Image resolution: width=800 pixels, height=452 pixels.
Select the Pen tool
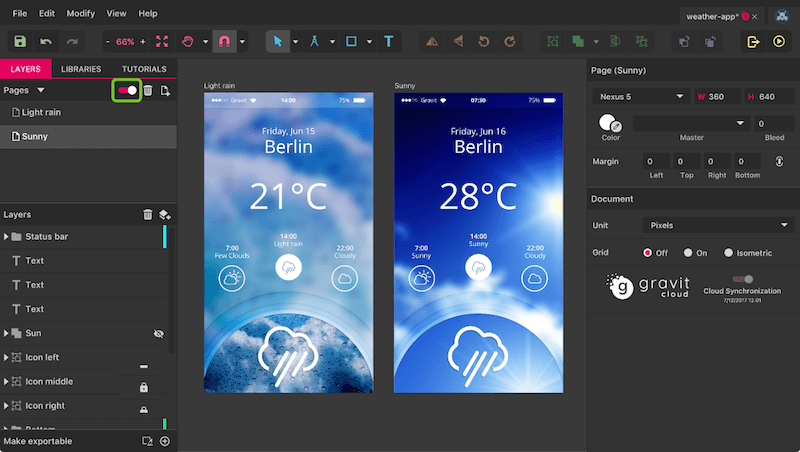point(315,42)
